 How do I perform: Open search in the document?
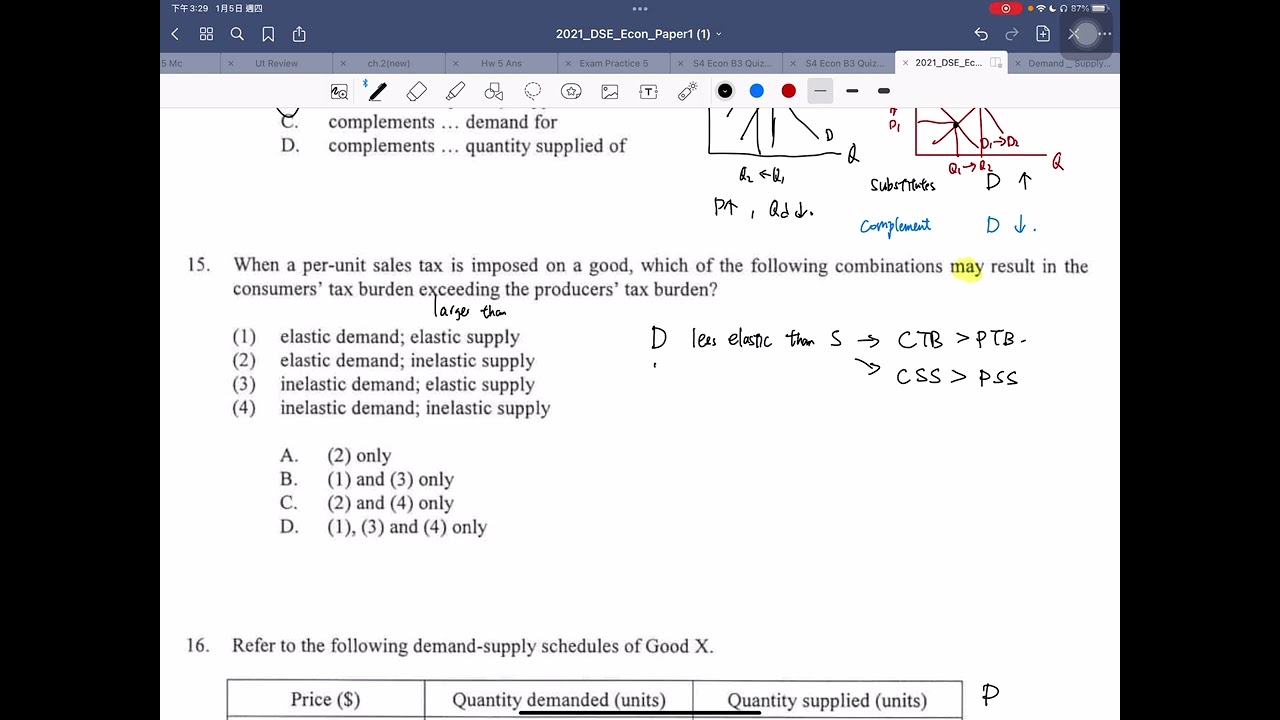pos(237,34)
